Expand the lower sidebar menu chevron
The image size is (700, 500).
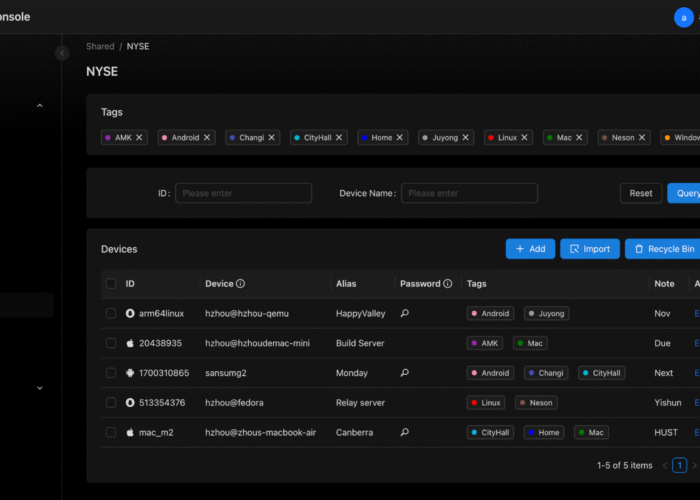[x=40, y=388]
